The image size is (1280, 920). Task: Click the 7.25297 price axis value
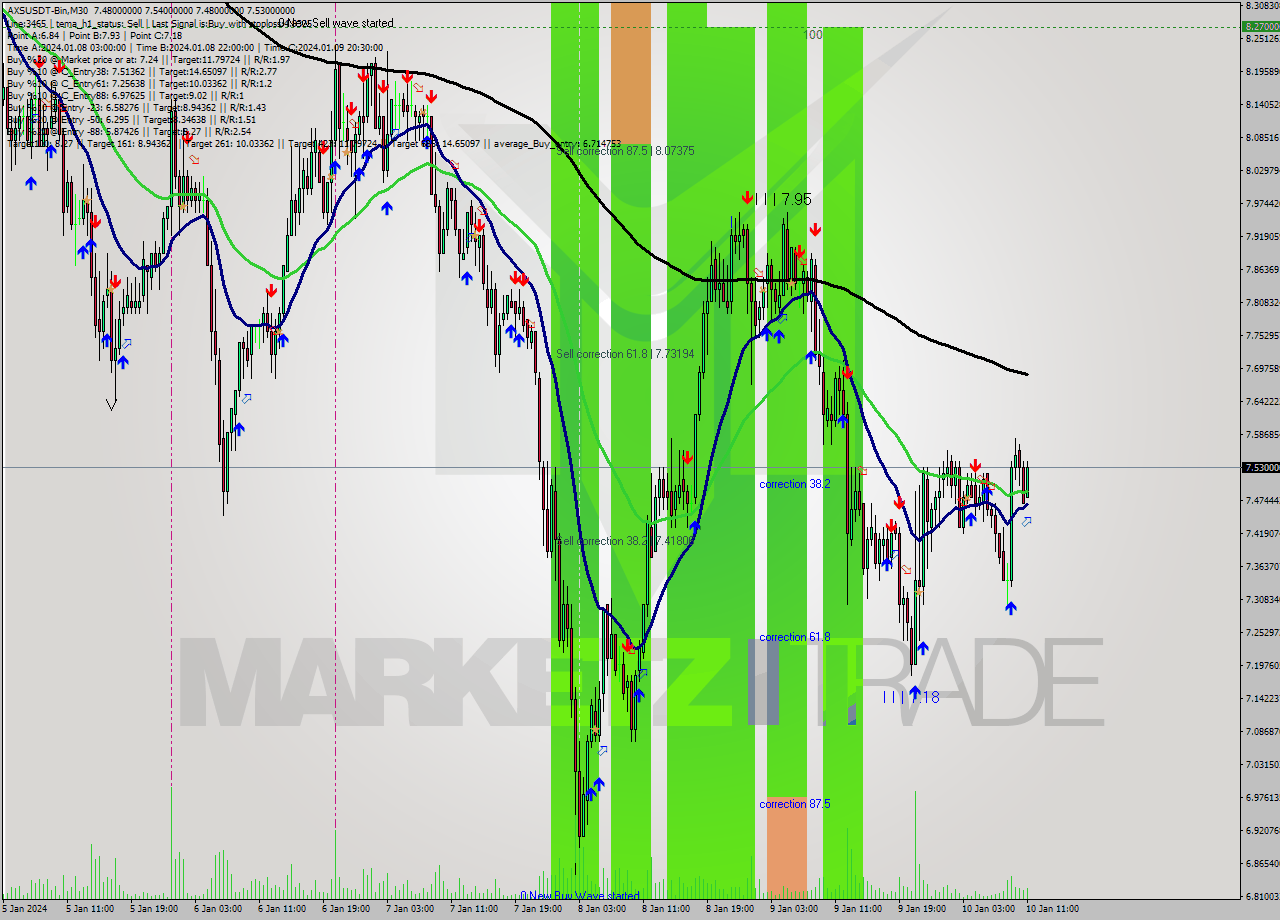[x=1261, y=633]
